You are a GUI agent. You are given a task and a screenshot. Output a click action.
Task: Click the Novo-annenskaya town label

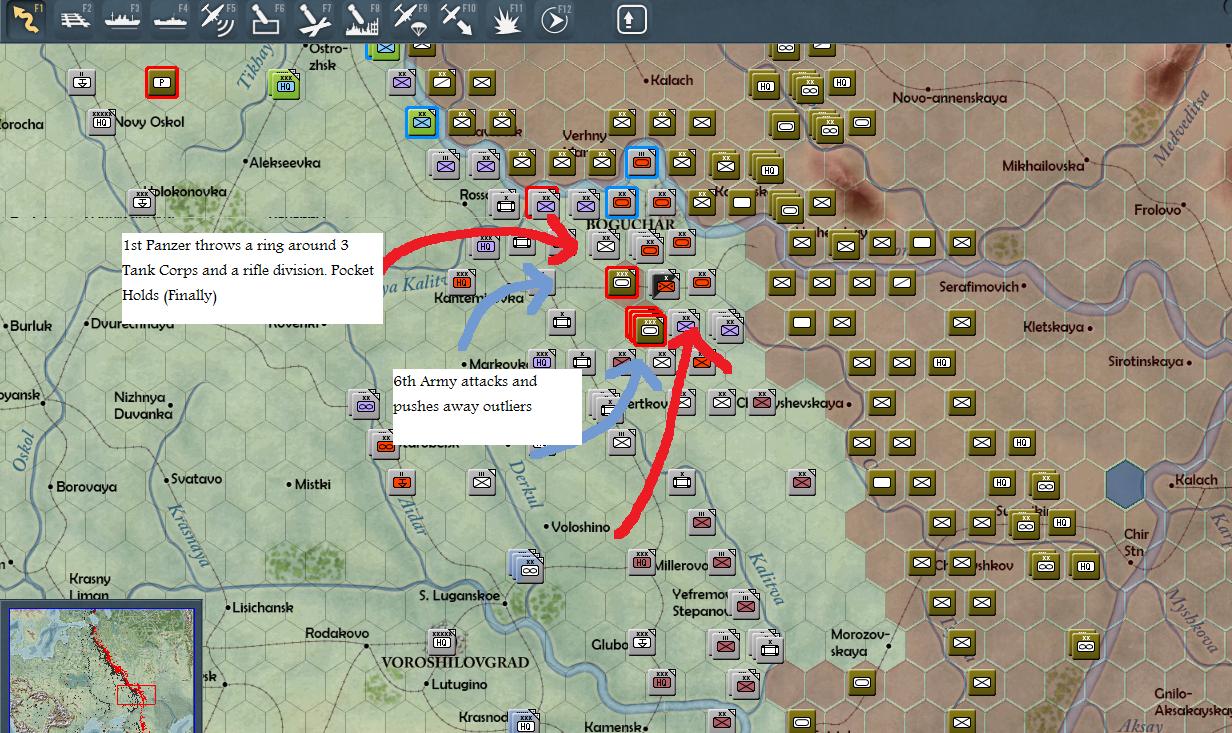(950, 98)
